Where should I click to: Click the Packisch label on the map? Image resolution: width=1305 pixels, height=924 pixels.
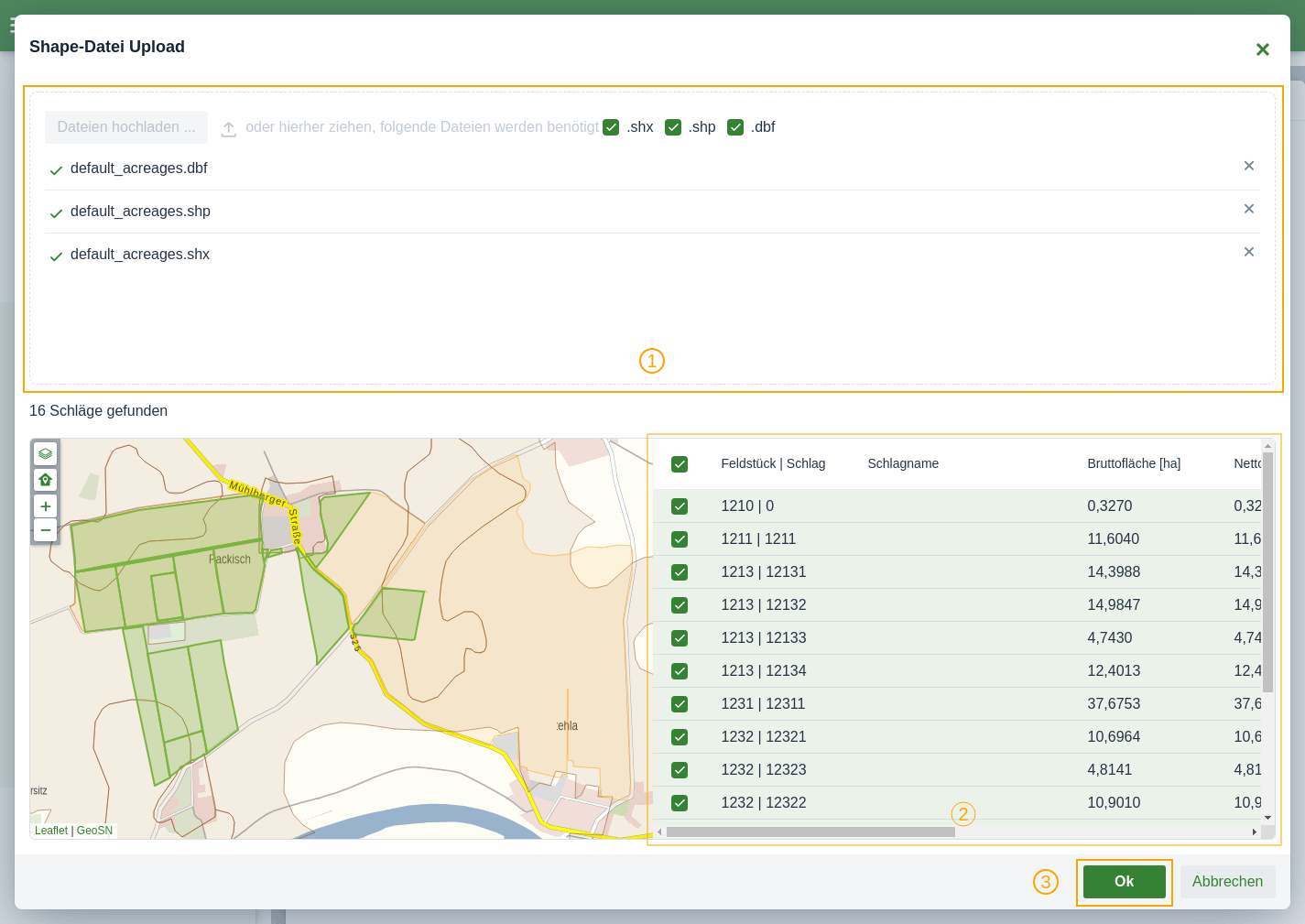pos(230,560)
